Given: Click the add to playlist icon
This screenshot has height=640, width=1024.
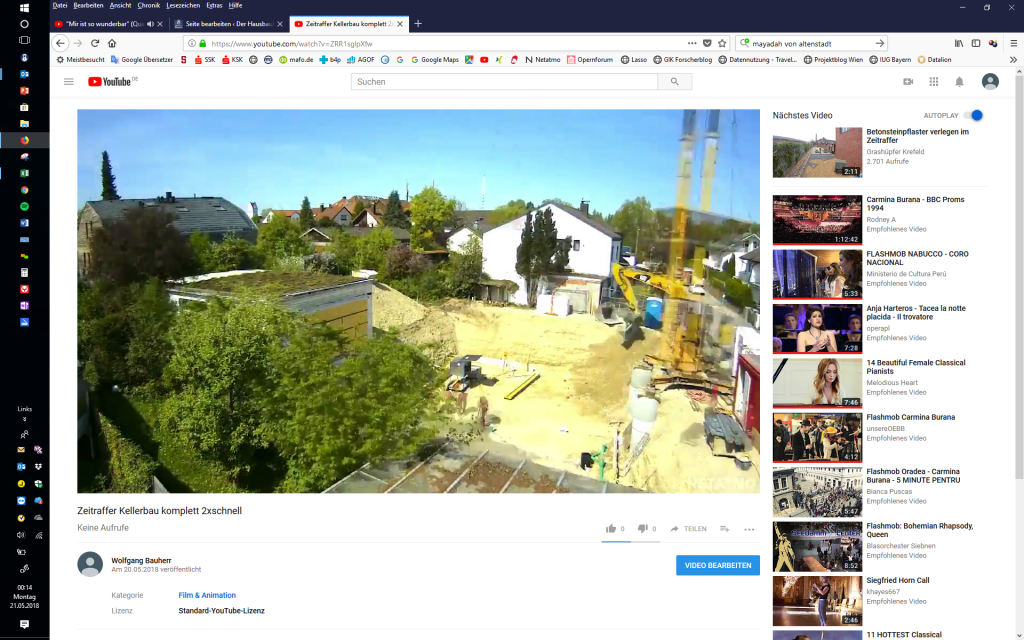Looking at the screenshot, I should 724,528.
